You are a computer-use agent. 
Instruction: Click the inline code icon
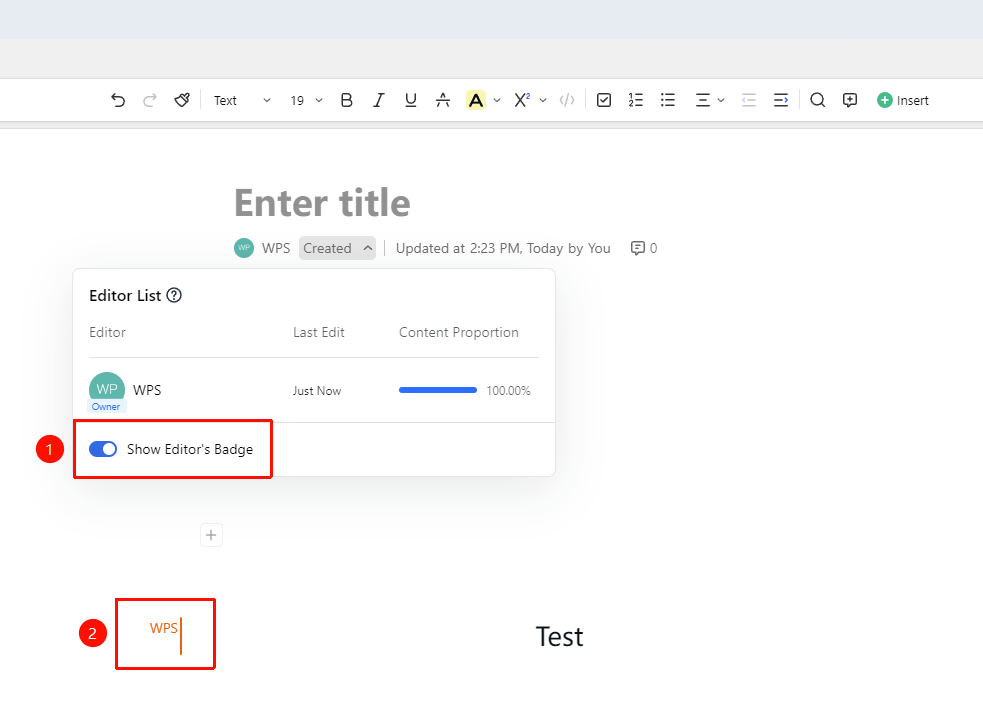pos(567,100)
